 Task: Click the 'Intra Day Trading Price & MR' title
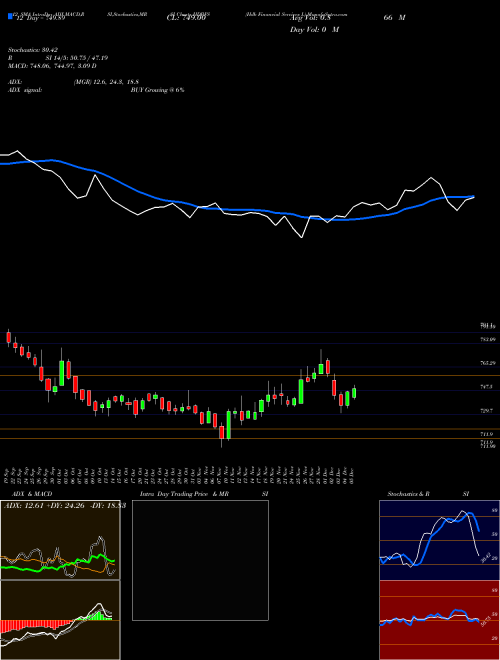tap(184, 494)
